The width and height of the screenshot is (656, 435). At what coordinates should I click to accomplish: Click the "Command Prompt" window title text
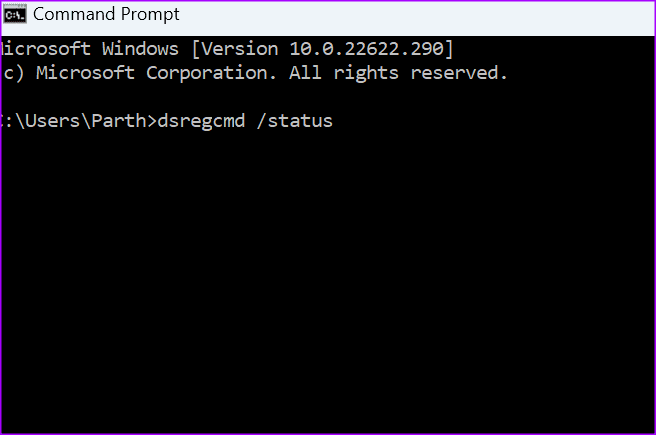pyautogui.click(x=106, y=14)
